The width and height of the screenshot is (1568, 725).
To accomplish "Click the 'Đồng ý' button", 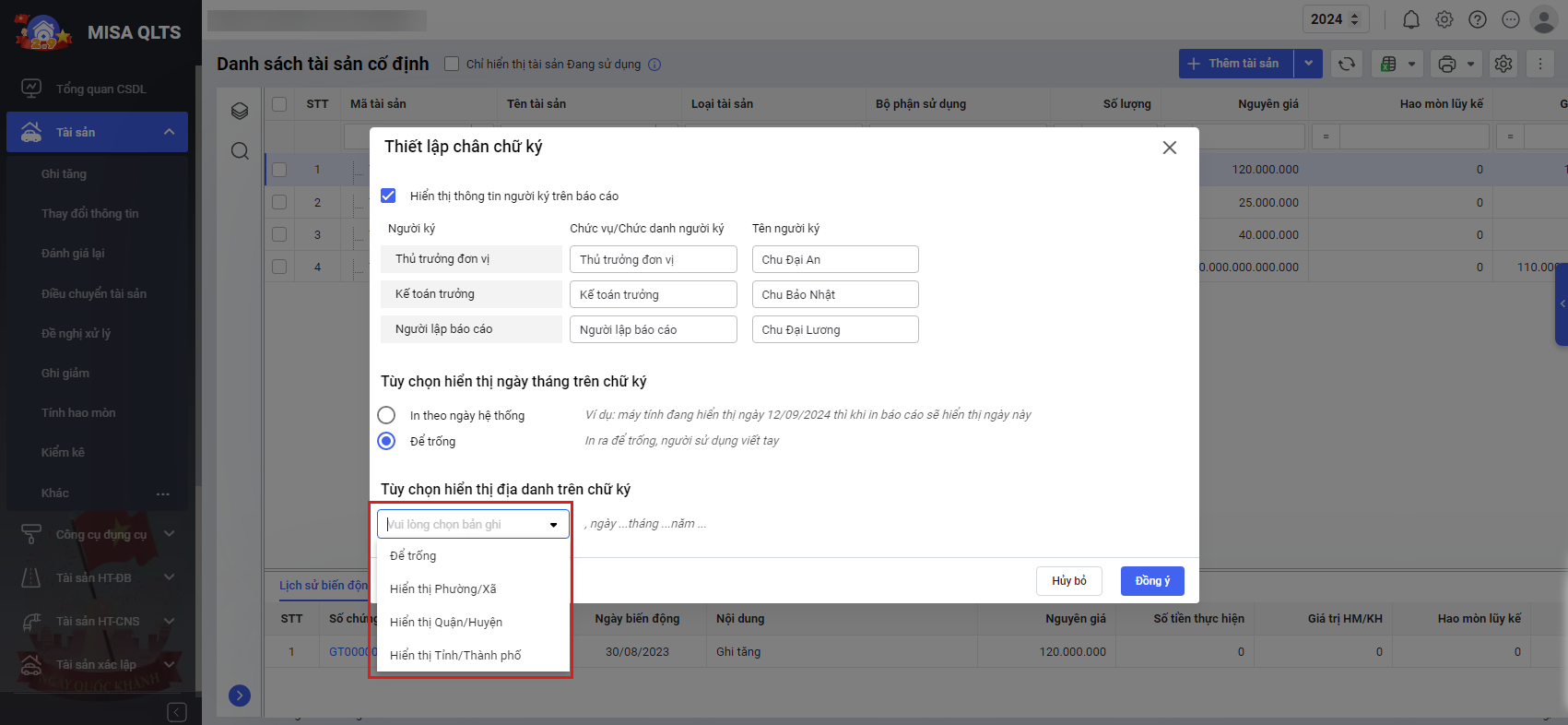I will (x=1151, y=581).
